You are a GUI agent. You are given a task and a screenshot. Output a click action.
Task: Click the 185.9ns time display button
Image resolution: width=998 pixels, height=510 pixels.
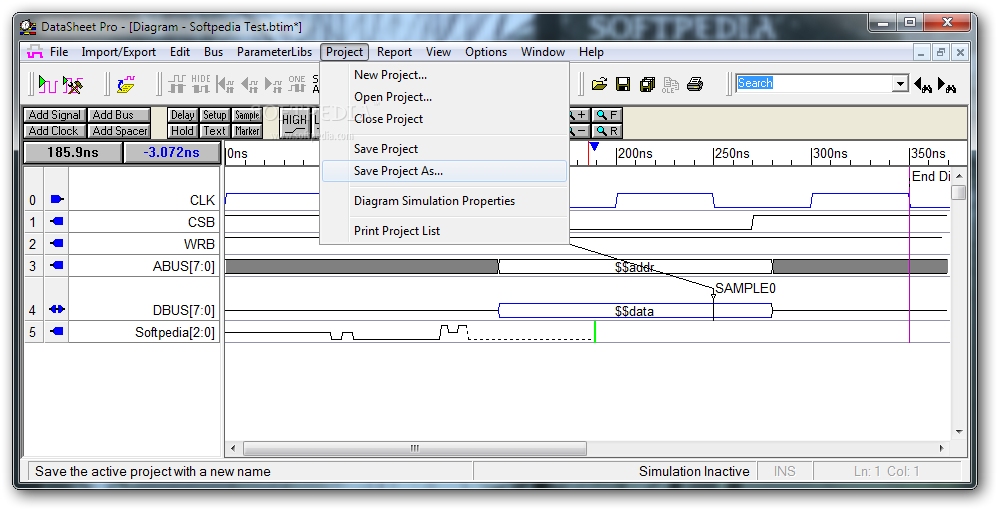tap(72, 153)
